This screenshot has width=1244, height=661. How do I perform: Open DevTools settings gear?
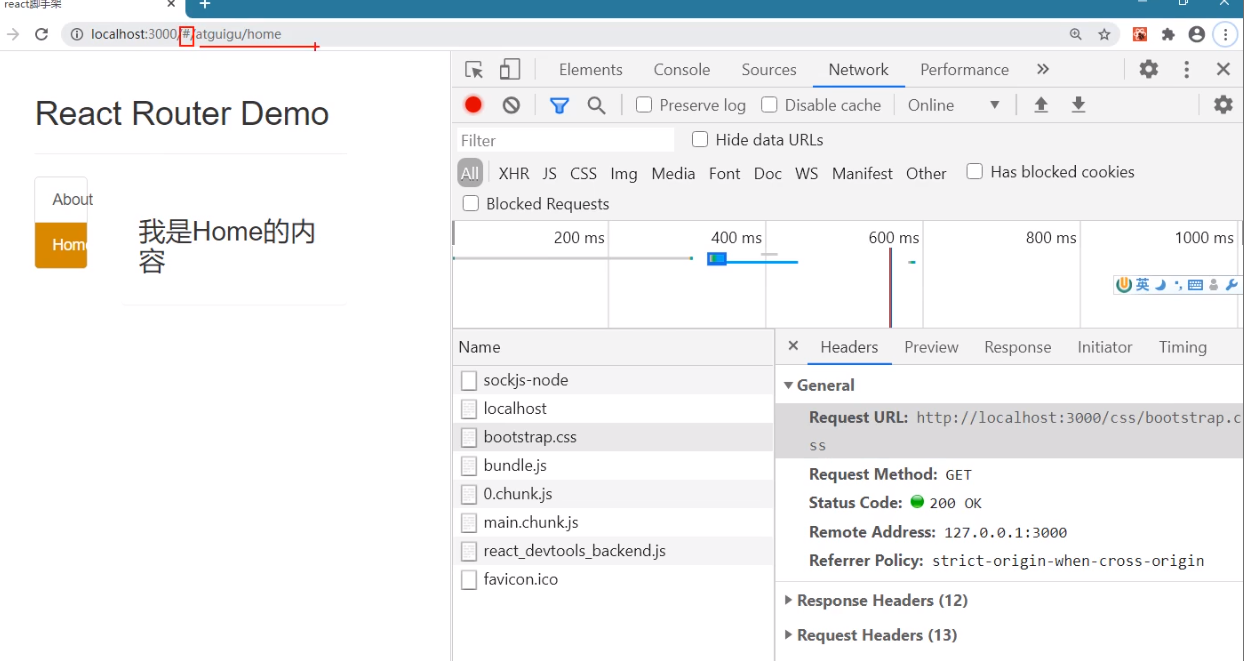[x=1149, y=69]
